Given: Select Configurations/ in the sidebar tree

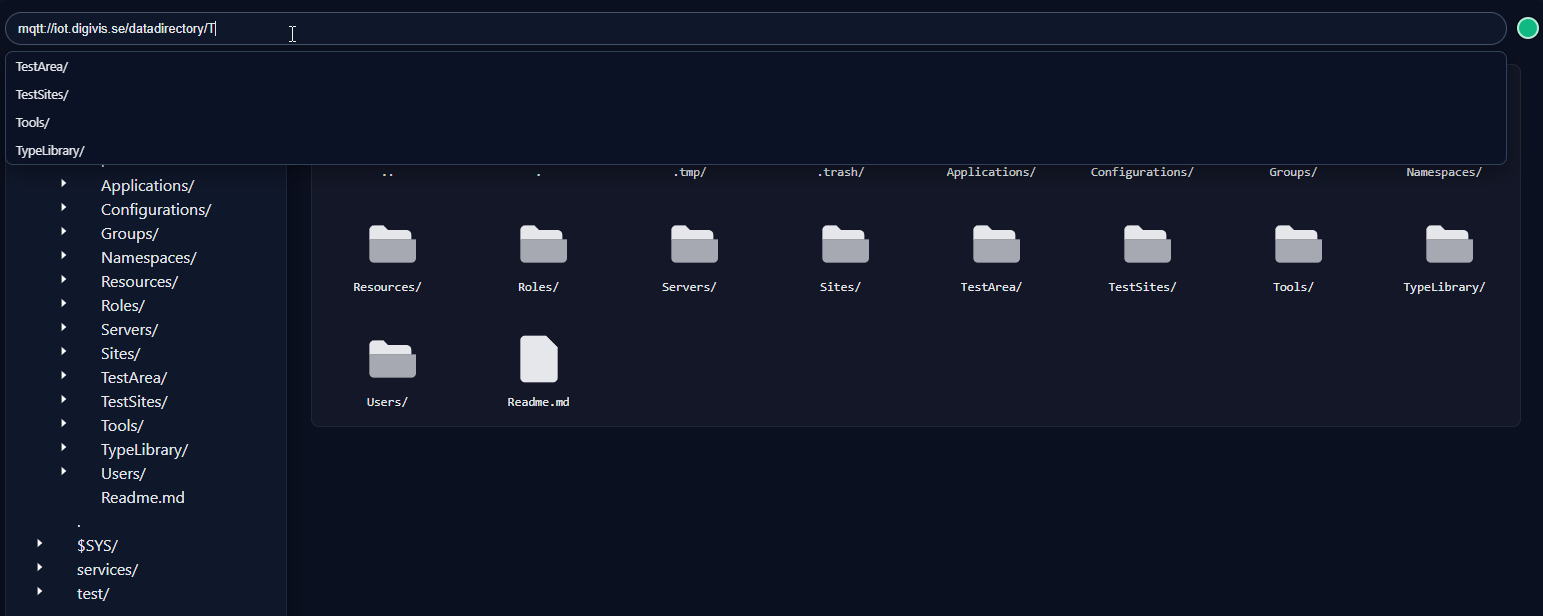Looking at the screenshot, I should pyautogui.click(x=156, y=209).
